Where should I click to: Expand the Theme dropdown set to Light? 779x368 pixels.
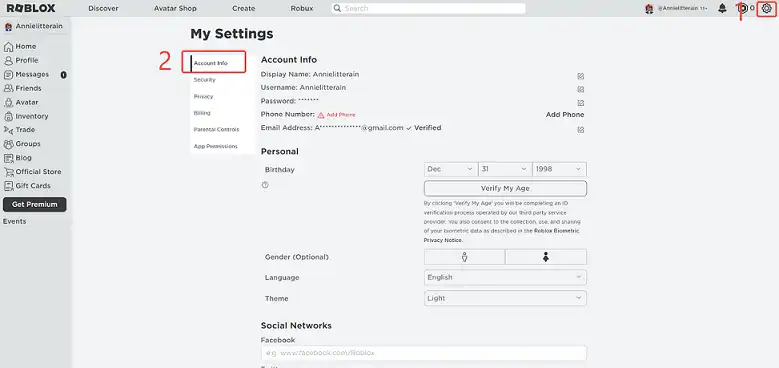[x=505, y=298]
